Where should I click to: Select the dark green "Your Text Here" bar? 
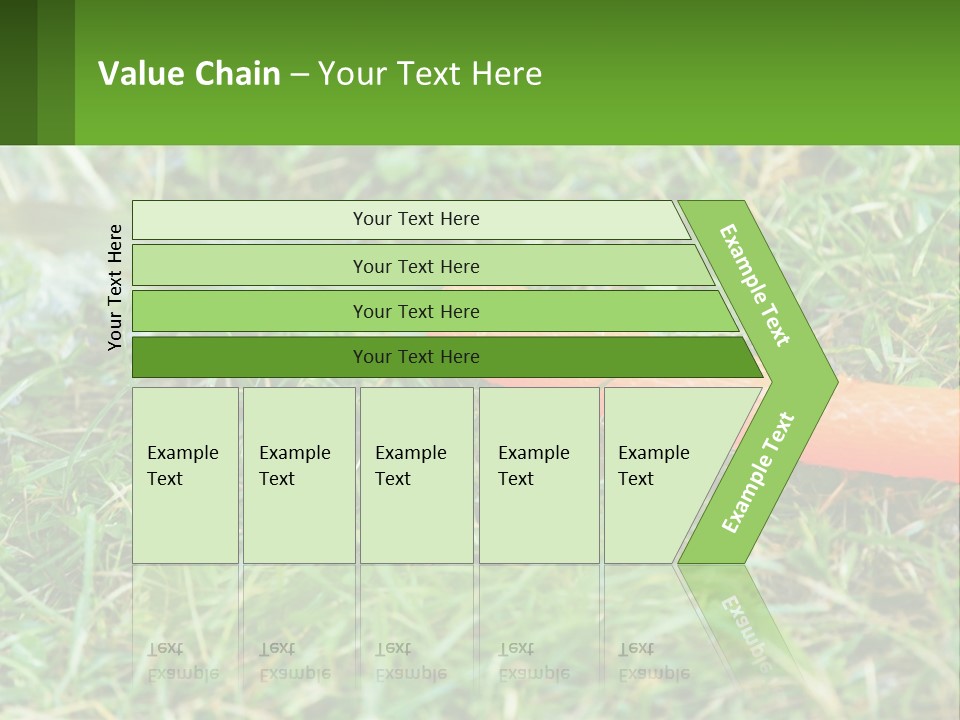pyautogui.click(x=415, y=357)
